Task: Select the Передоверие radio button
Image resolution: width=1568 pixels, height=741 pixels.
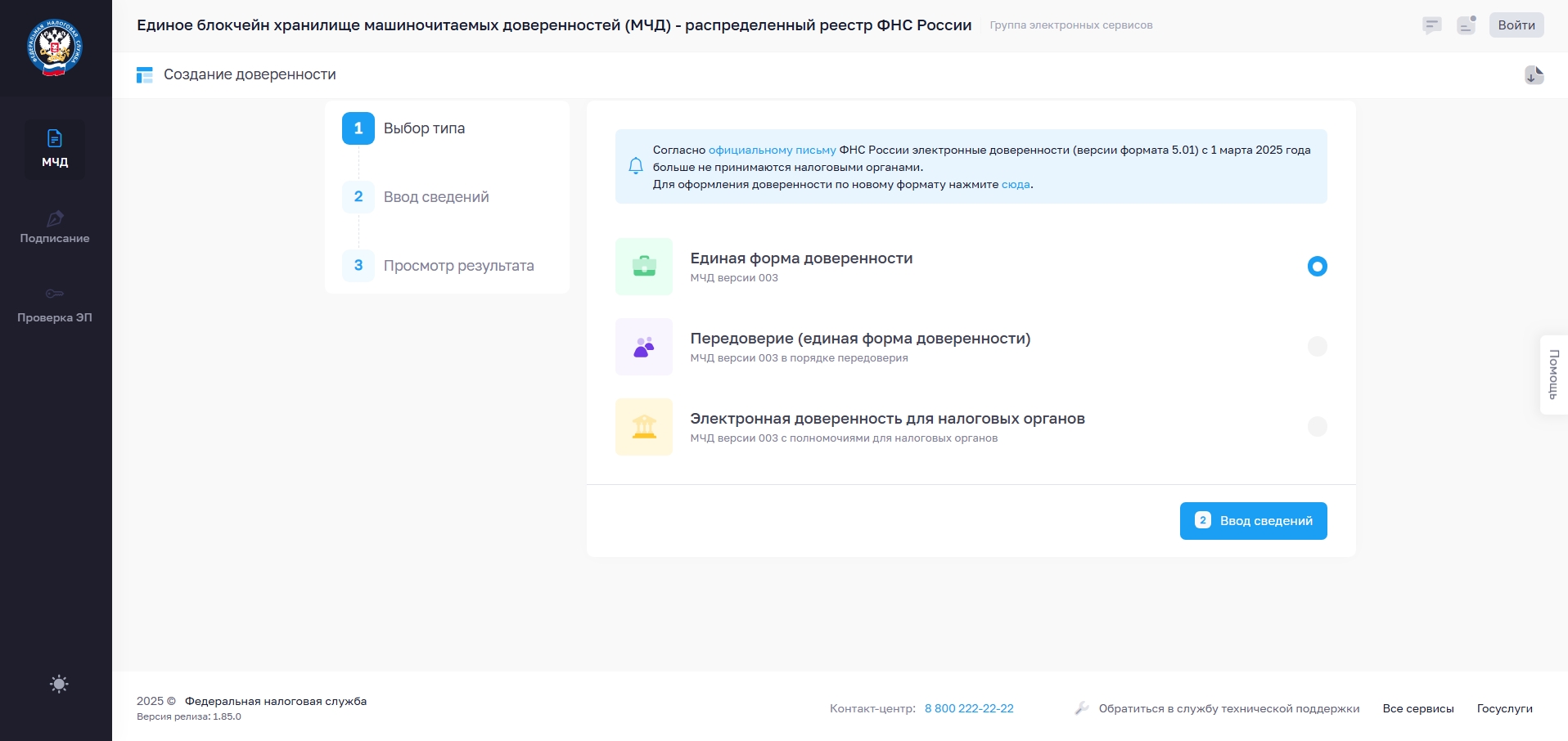Action: 1317,347
